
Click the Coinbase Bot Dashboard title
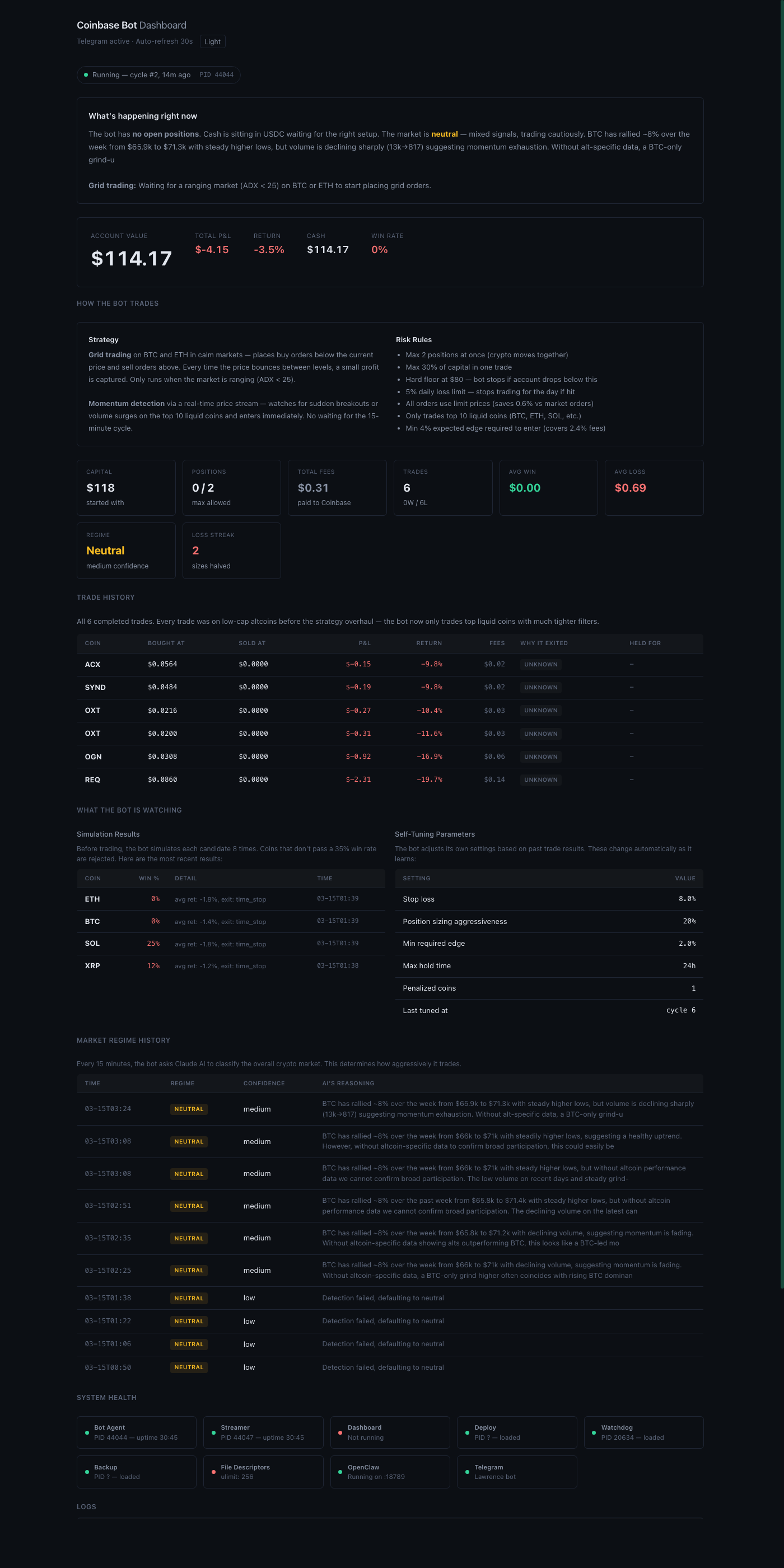tap(132, 25)
